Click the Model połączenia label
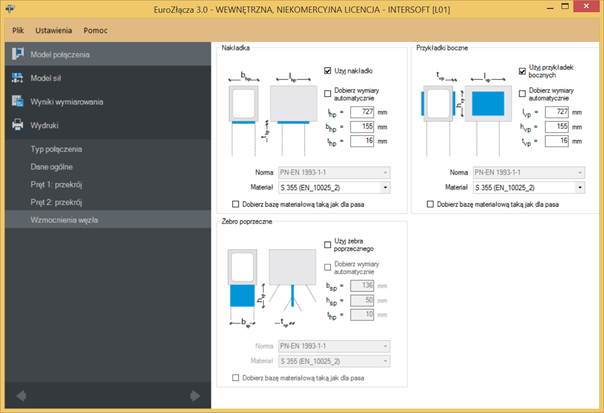The image size is (604, 413). click(60, 54)
